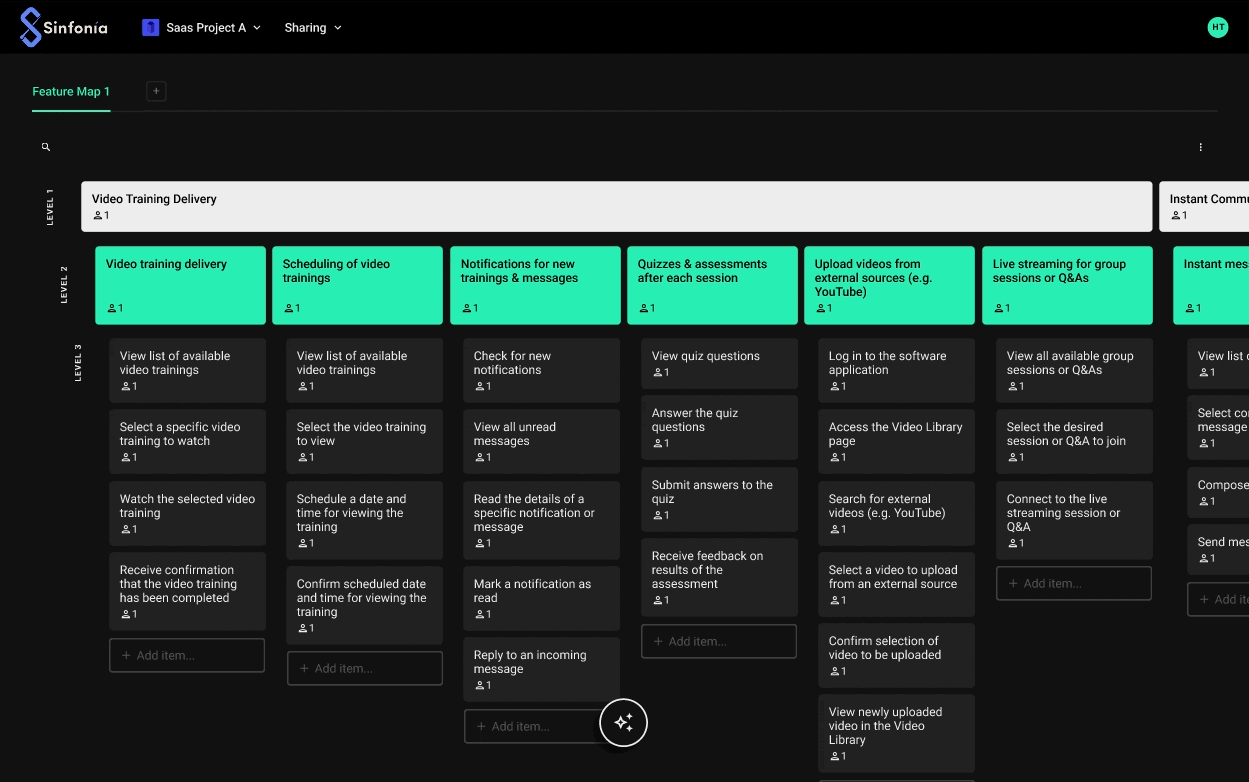
Task: Open Notifications for new trainings & messages card
Action: [534, 285]
